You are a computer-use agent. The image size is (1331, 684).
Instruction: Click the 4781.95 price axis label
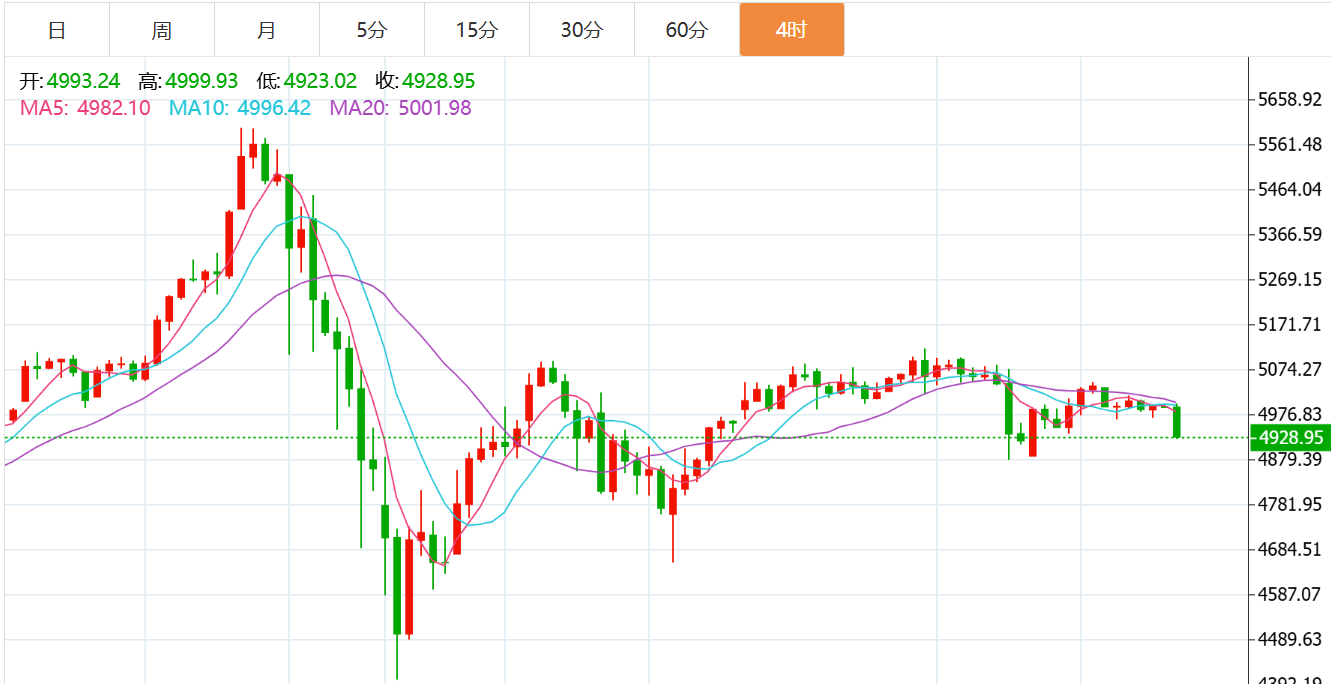point(1291,505)
